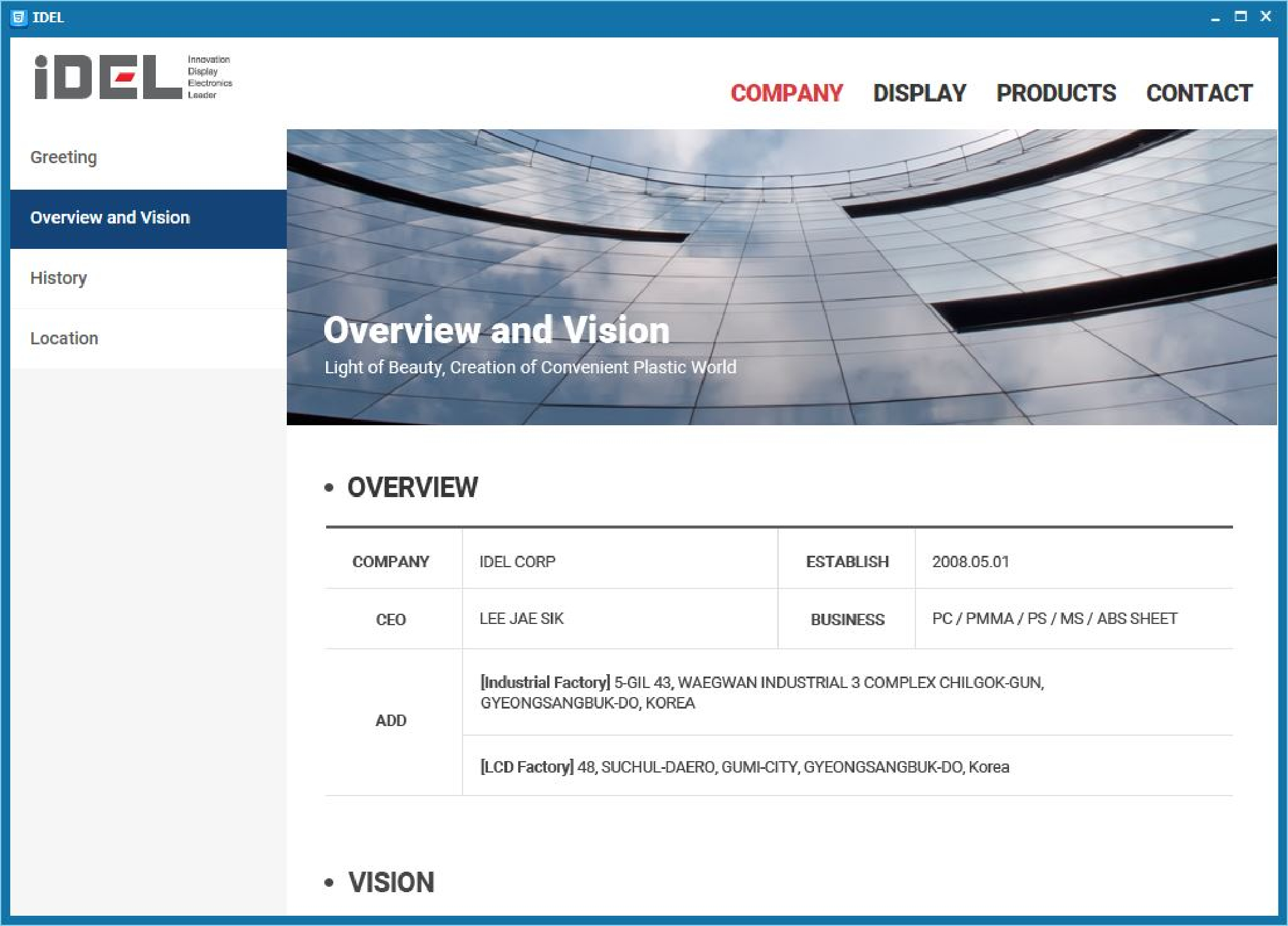1288x926 pixels.
Task: Click Innovation Display Electronics Leader tagline
Action: (x=210, y=77)
